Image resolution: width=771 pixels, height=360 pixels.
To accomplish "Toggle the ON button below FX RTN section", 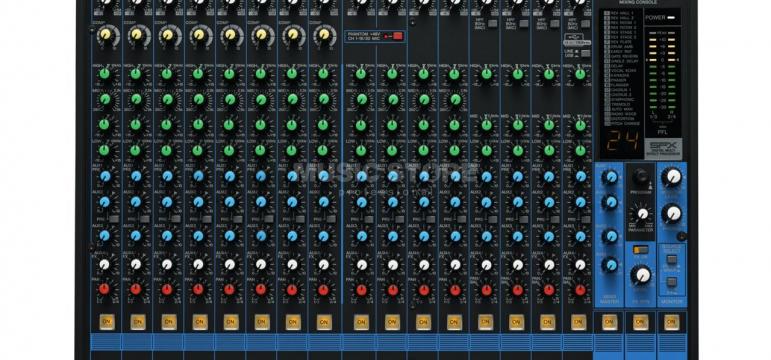I will click(640, 322).
